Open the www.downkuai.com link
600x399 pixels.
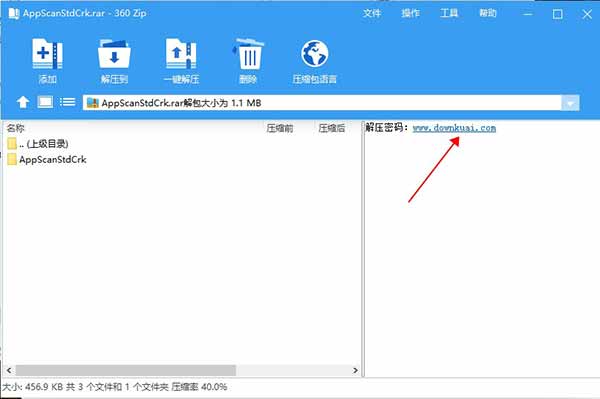pos(454,128)
